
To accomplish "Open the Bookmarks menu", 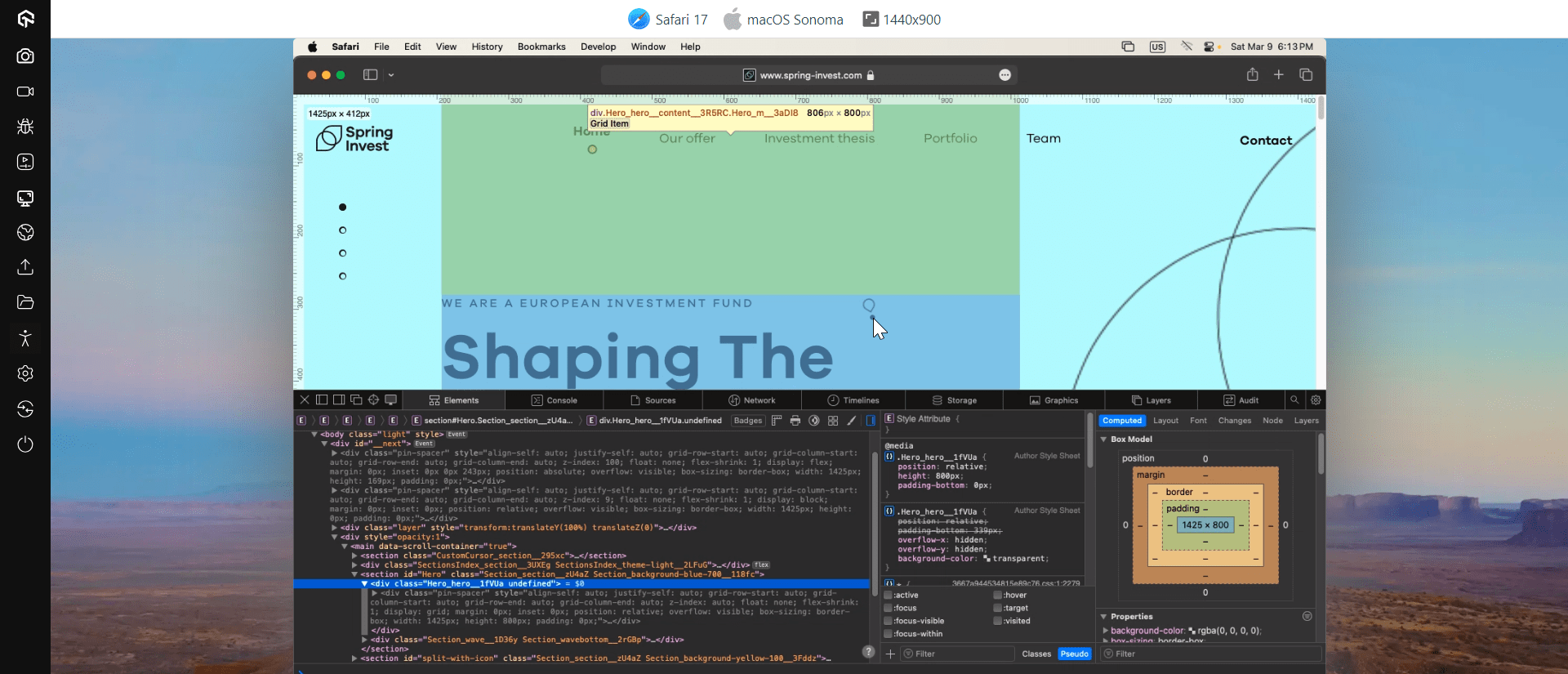I will coord(541,47).
